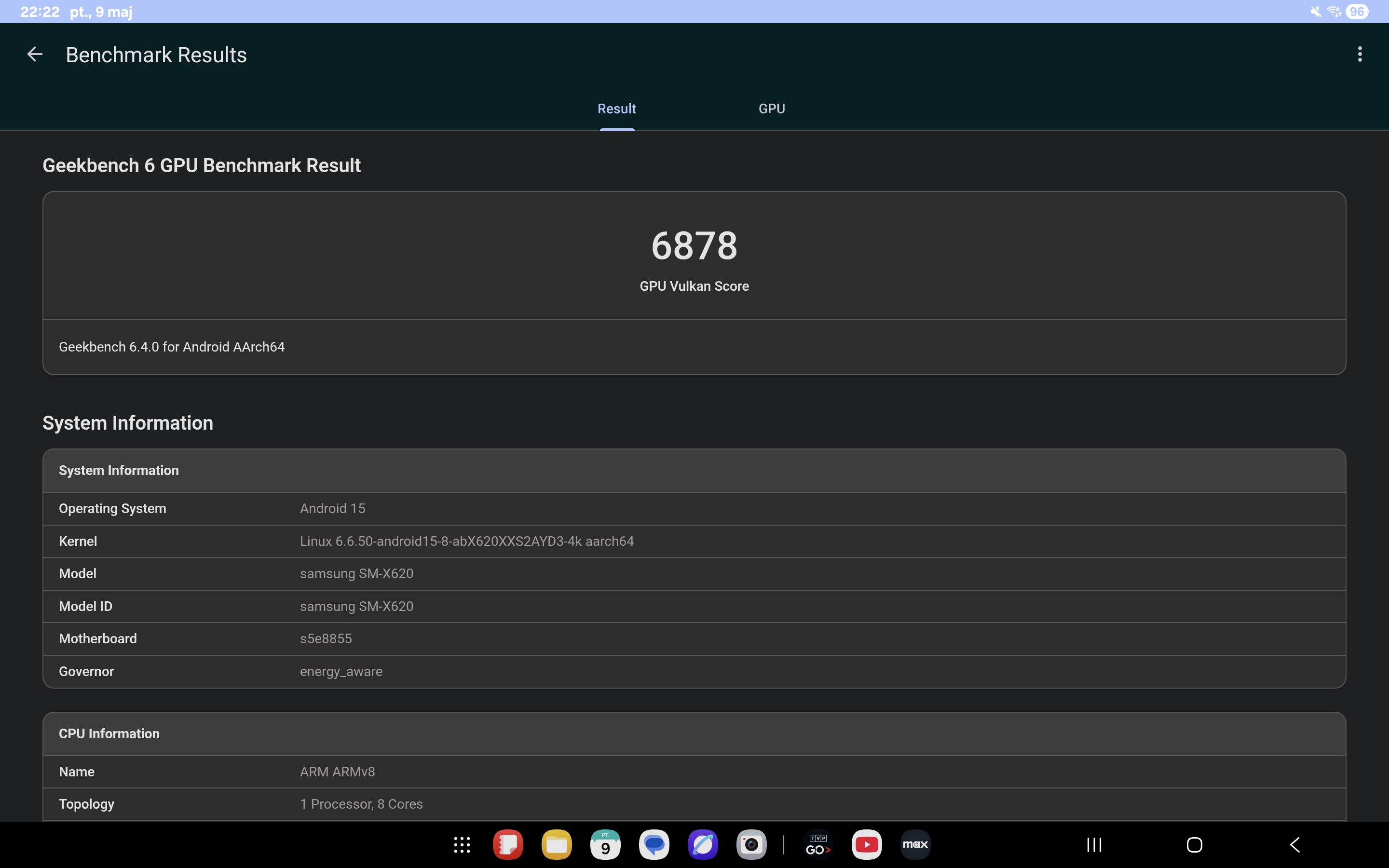Viewport: 1389px width, 868px height.
Task: Select the Model ID value samsung SM-X620
Action: 356,606
